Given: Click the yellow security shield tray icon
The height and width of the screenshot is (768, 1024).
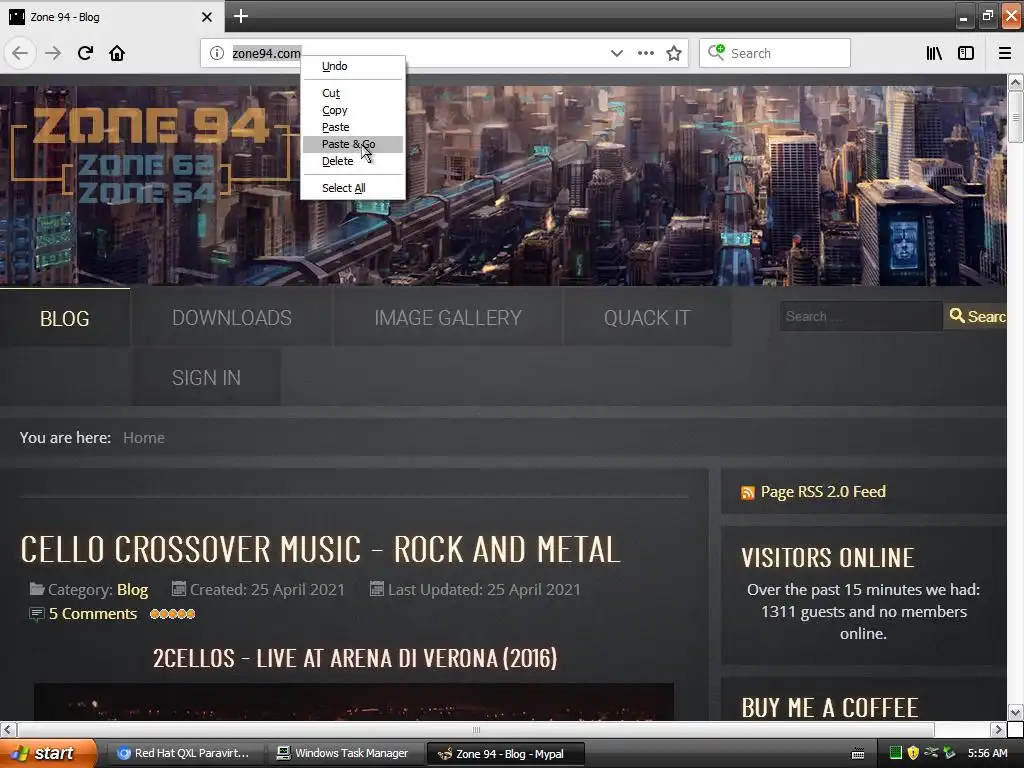Looking at the screenshot, I should [x=913, y=753].
